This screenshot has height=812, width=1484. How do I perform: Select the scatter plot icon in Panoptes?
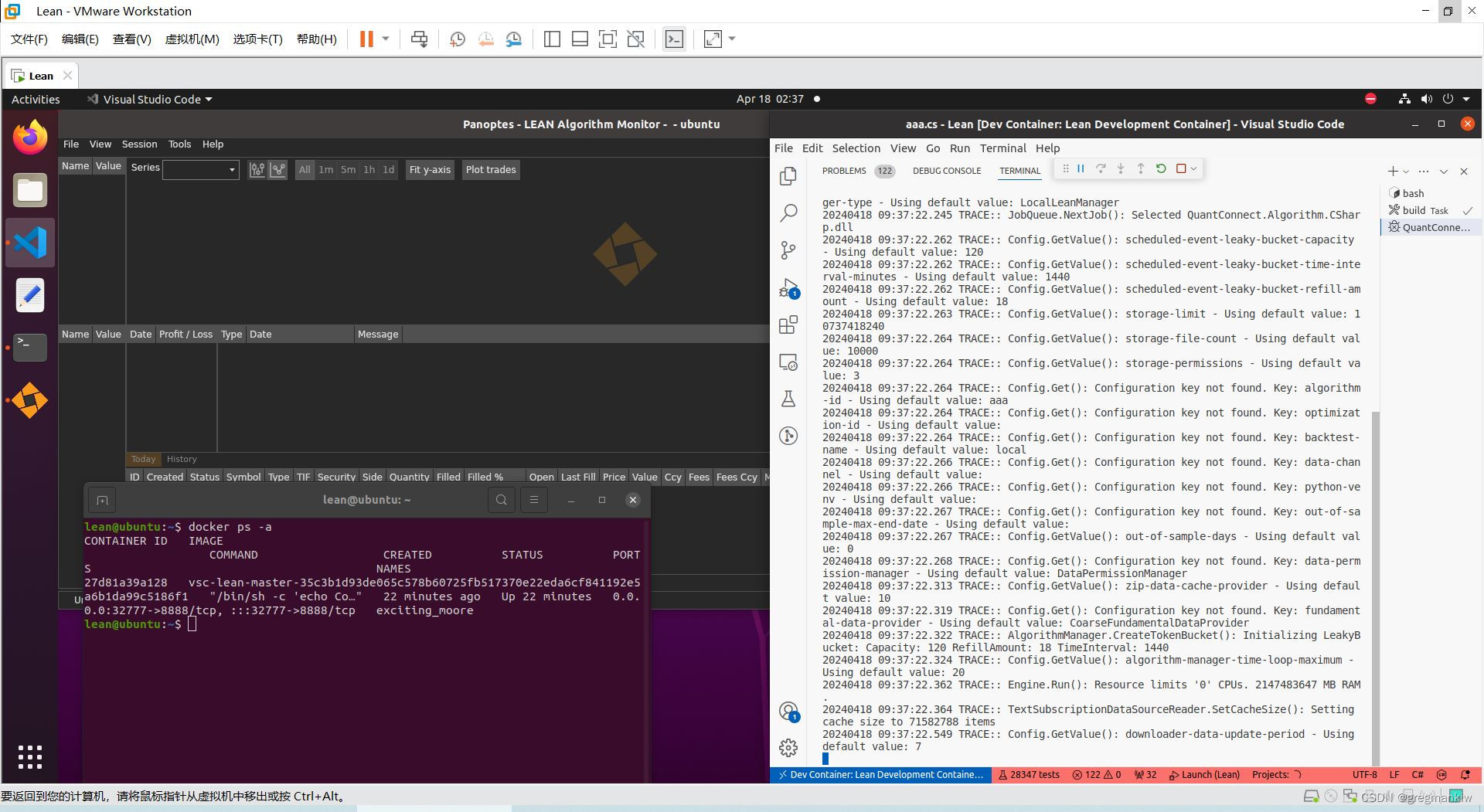coord(277,169)
